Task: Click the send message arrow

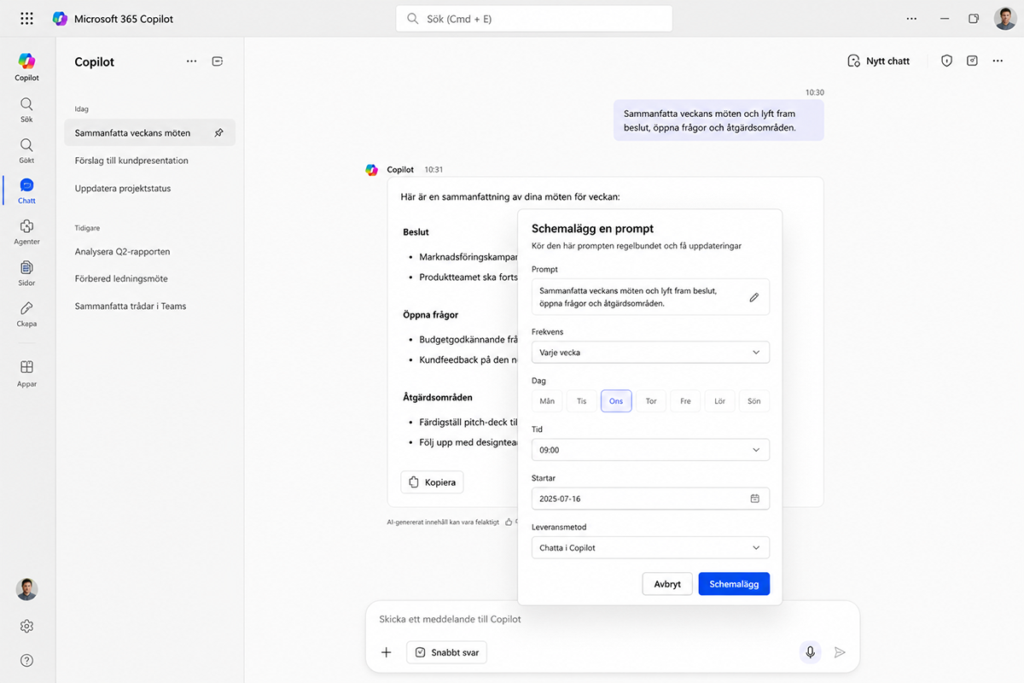Action: (840, 652)
